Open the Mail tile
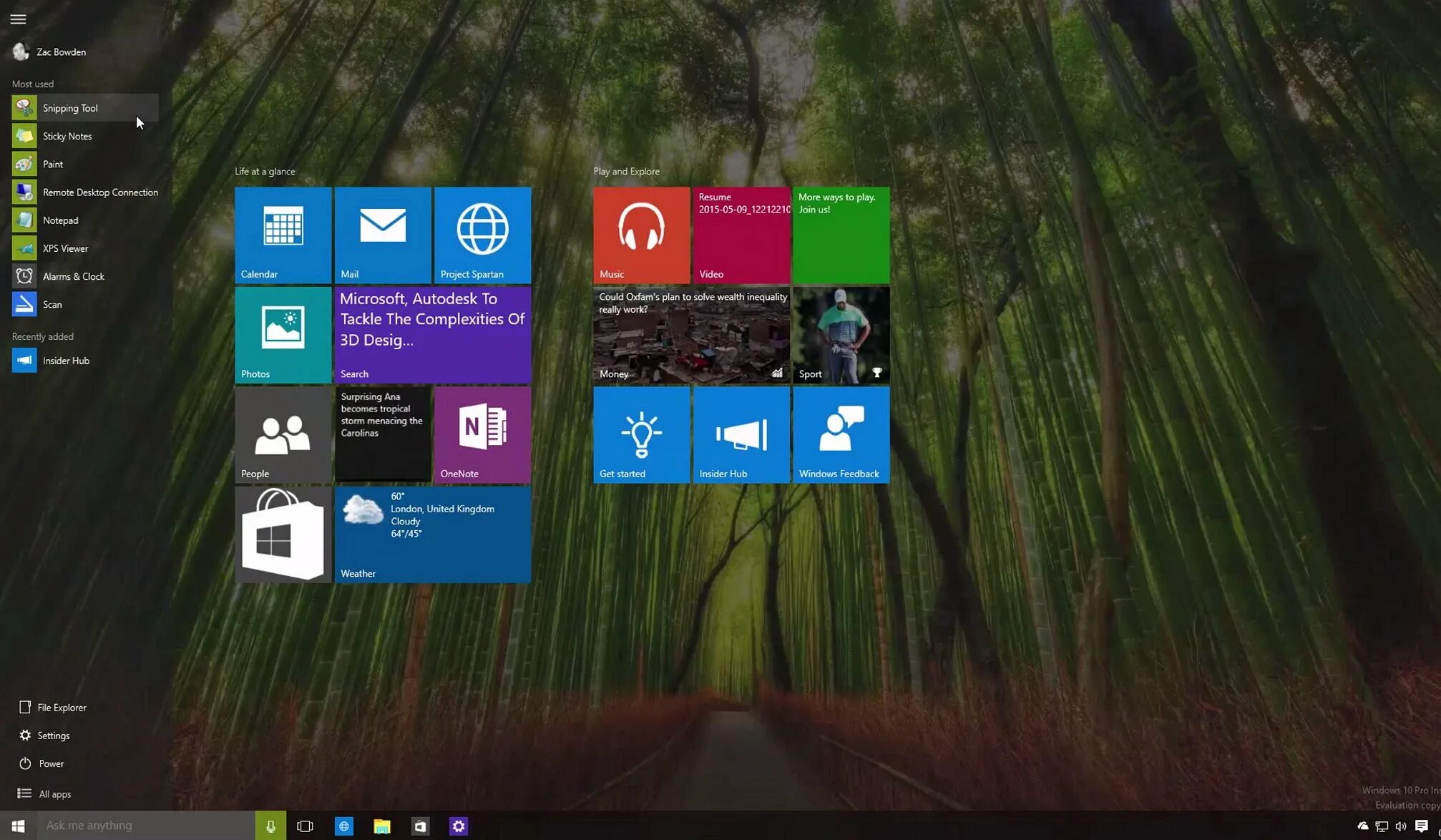The image size is (1441, 840). (x=383, y=235)
